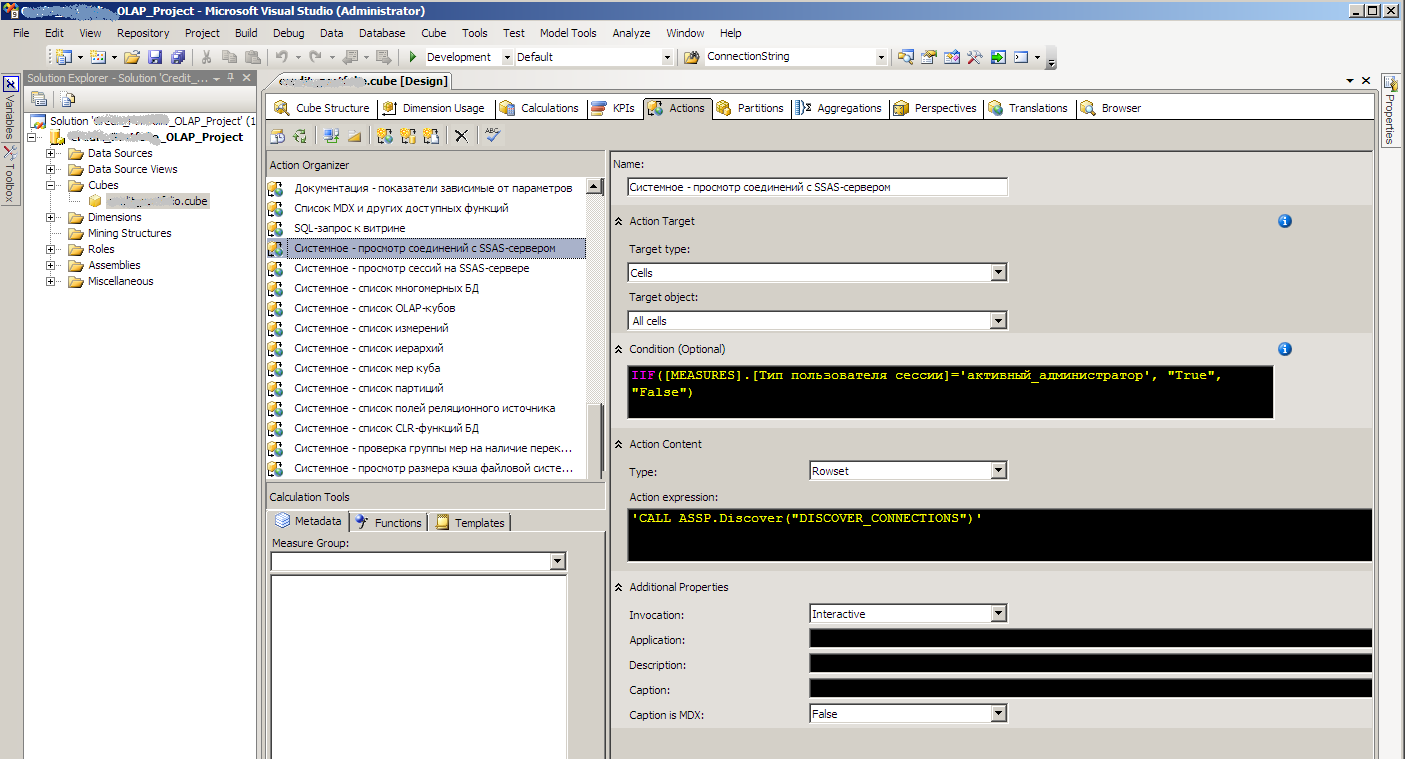Switch to Partitions tab
Screen dimensions: 1405x759
(751, 108)
